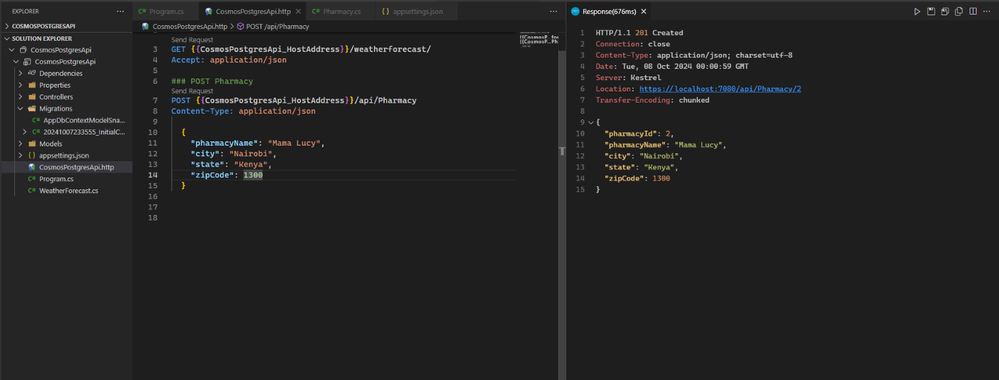The width and height of the screenshot is (999, 380).
Task: Click the blue Response tab icon
Action: point(576,11)
